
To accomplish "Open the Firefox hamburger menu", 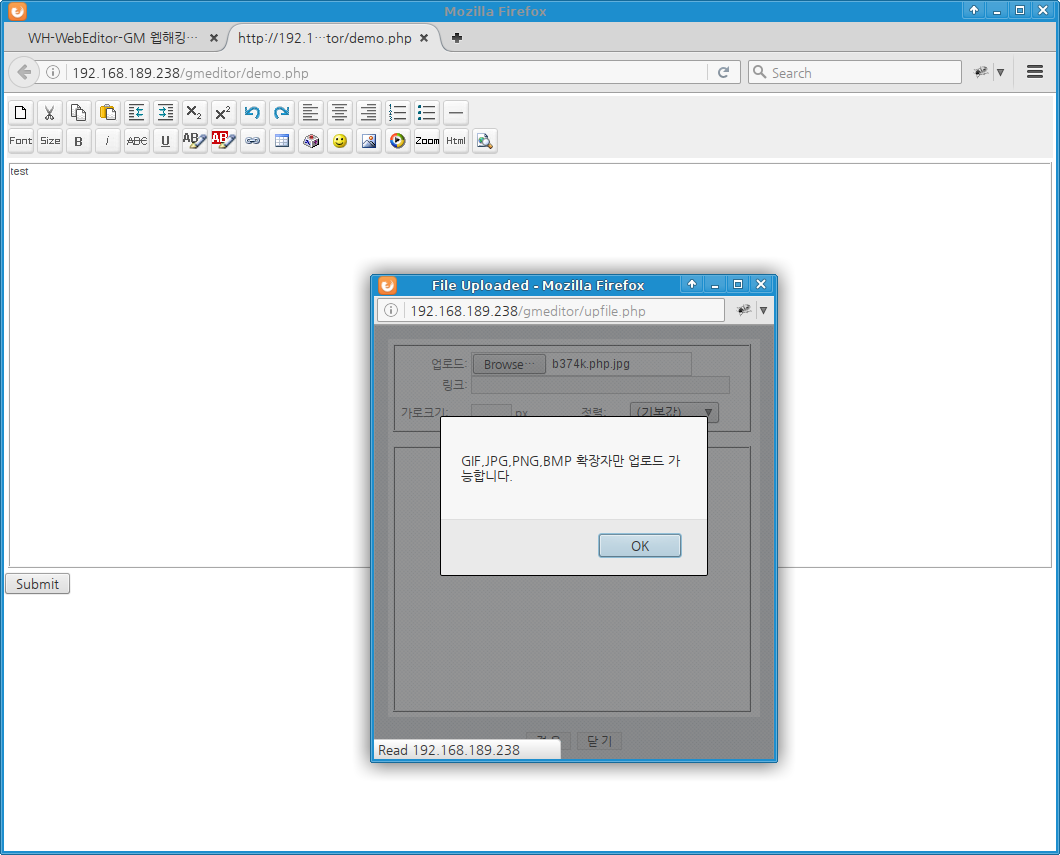I will point(1034,72).
